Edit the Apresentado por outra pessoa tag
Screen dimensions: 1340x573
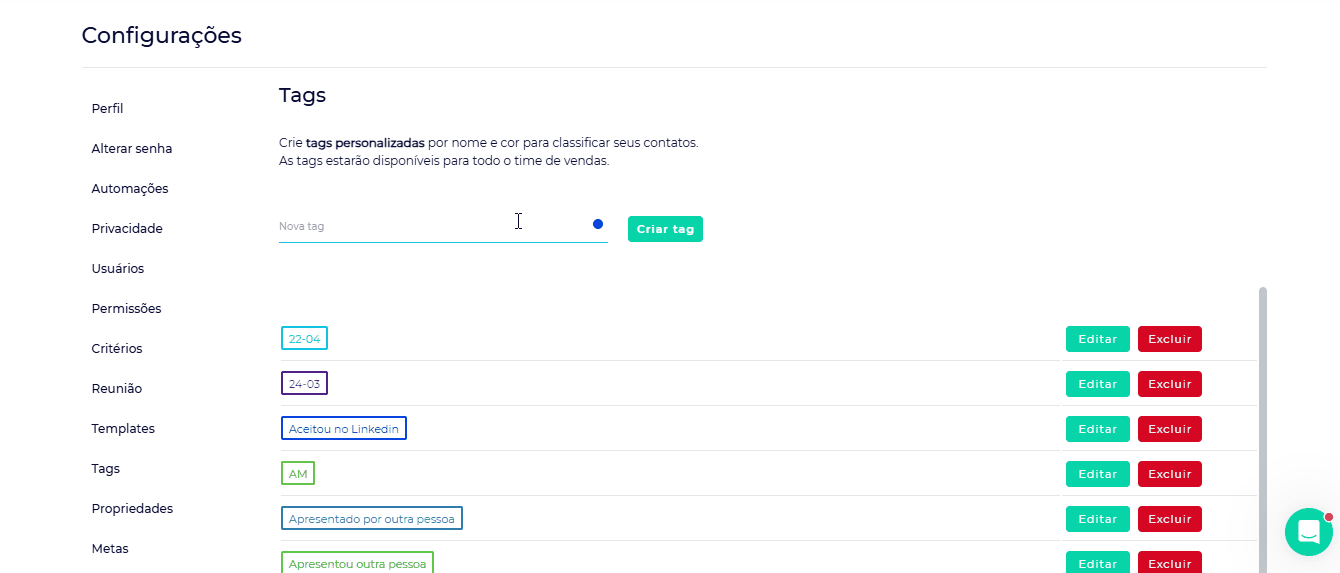tap(1097, 519)
